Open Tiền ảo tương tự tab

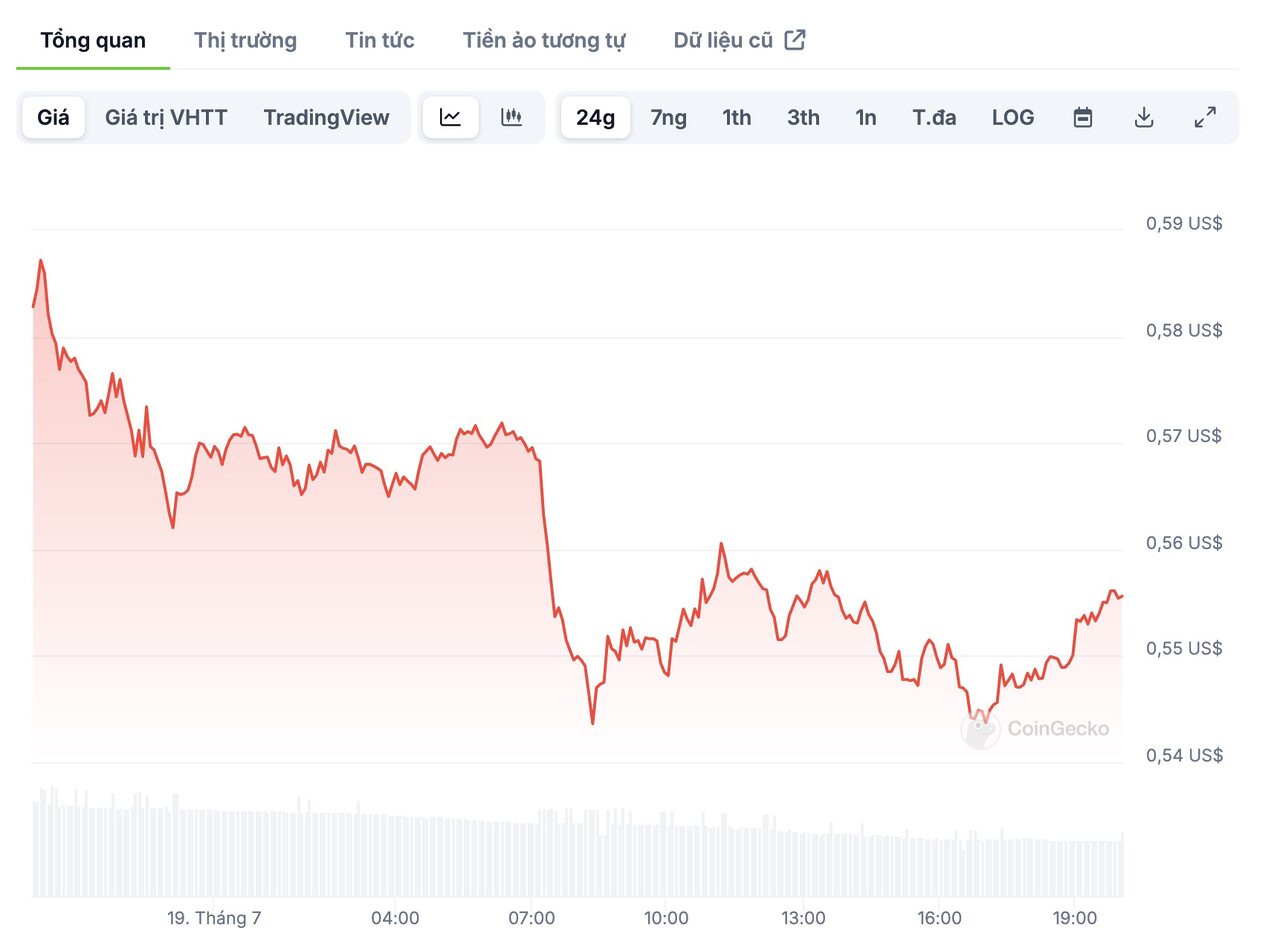544,41
